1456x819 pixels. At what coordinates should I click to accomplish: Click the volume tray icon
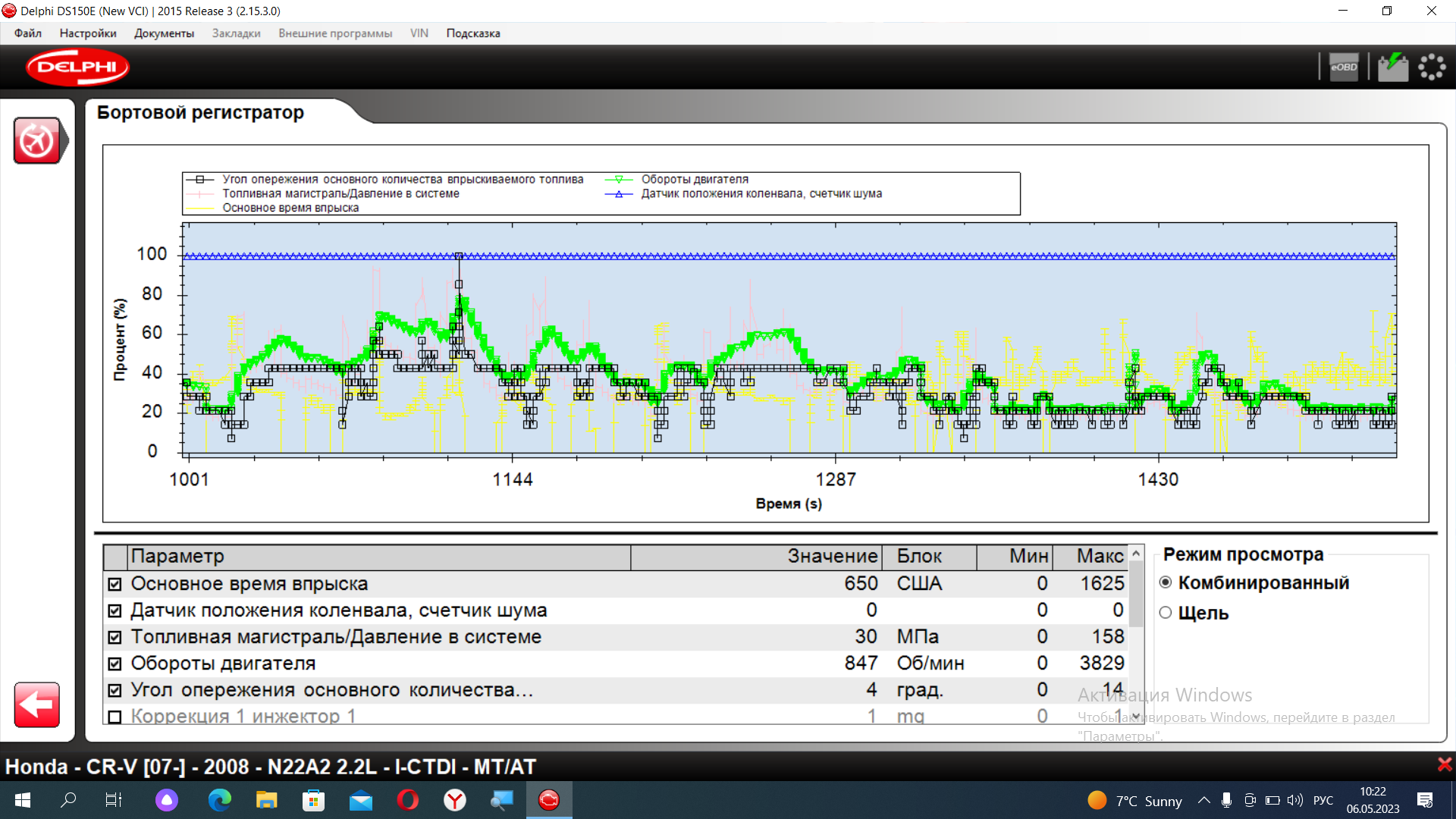pyautogui.click(x=1295, y=800)
